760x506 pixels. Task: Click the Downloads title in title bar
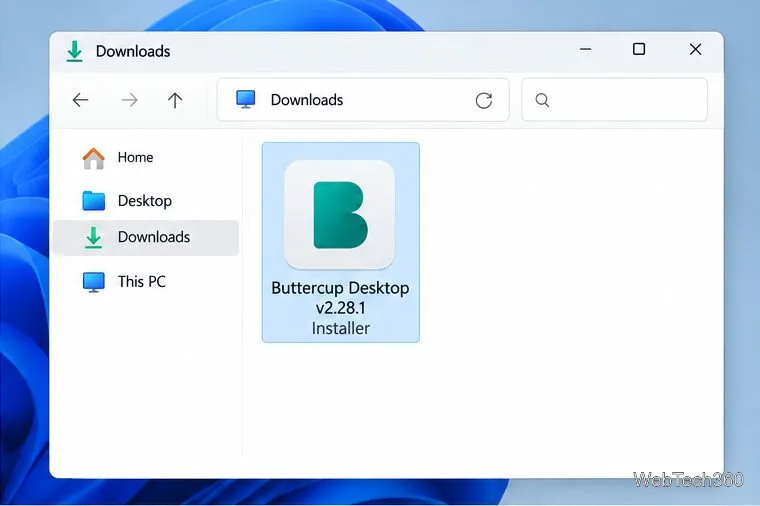pyautogui.click(x=133, y=51)
